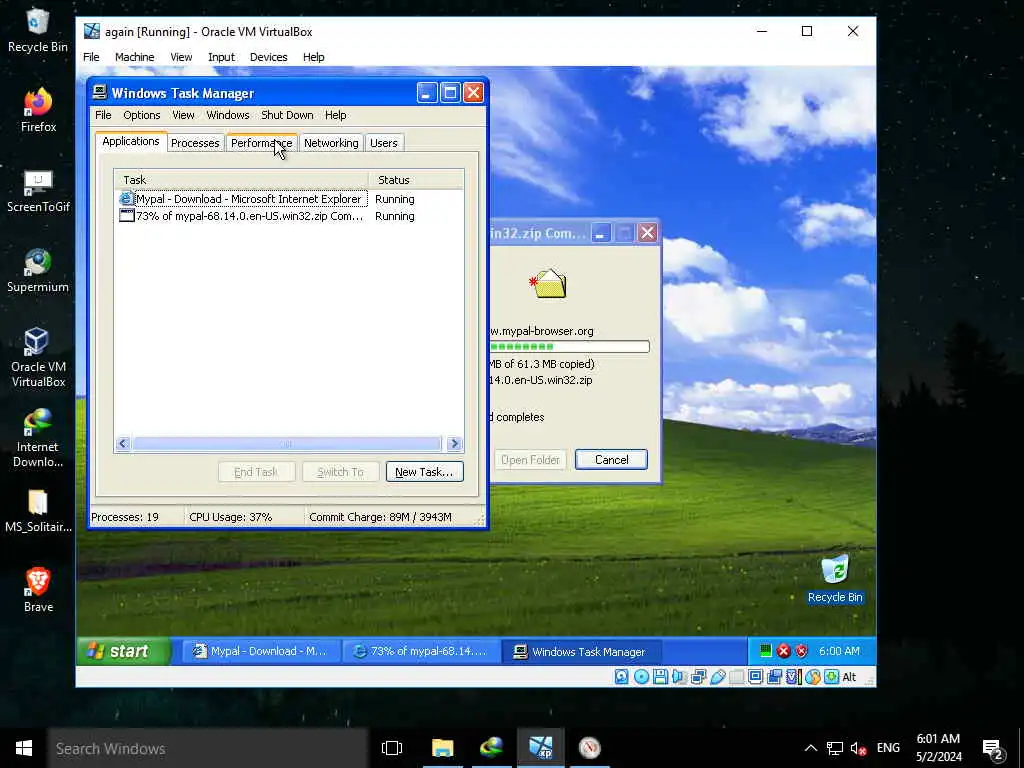This screenshot has width=1024, height=768.
Task: Switch to the Processes tab
Action: (x=195, y=143)
